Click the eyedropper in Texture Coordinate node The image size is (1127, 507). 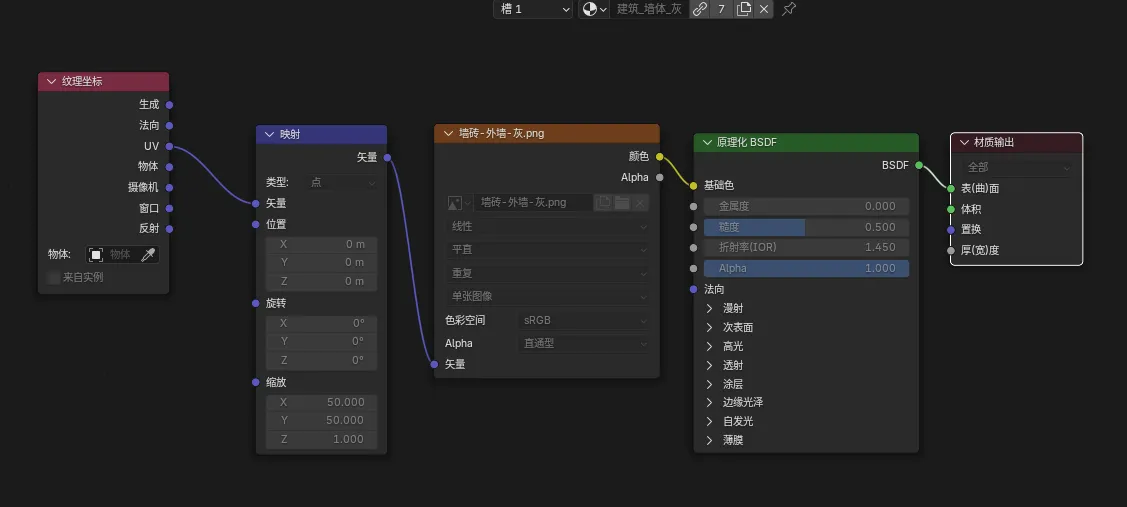(x=147, y=255)
